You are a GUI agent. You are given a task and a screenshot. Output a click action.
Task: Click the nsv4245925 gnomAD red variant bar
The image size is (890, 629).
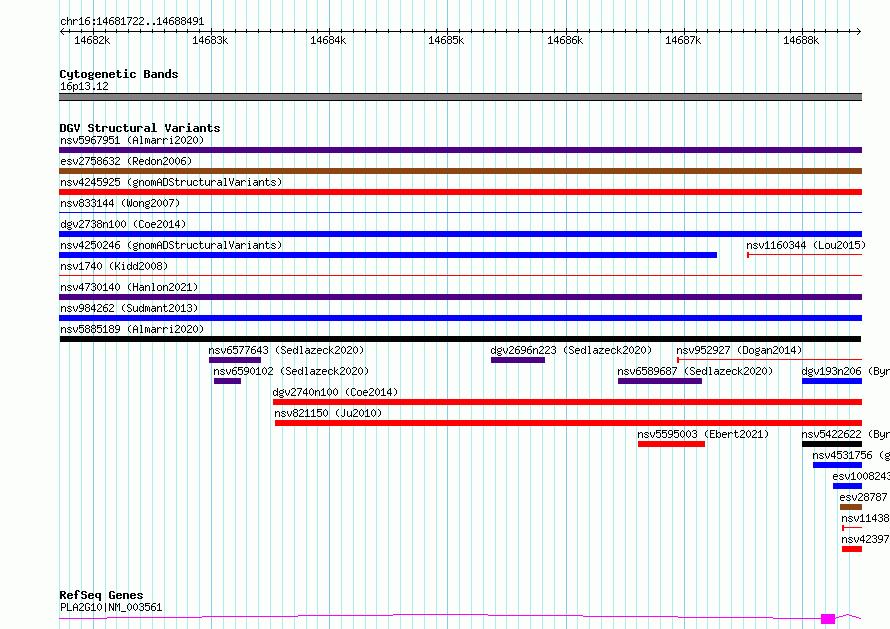coord(460,192)
